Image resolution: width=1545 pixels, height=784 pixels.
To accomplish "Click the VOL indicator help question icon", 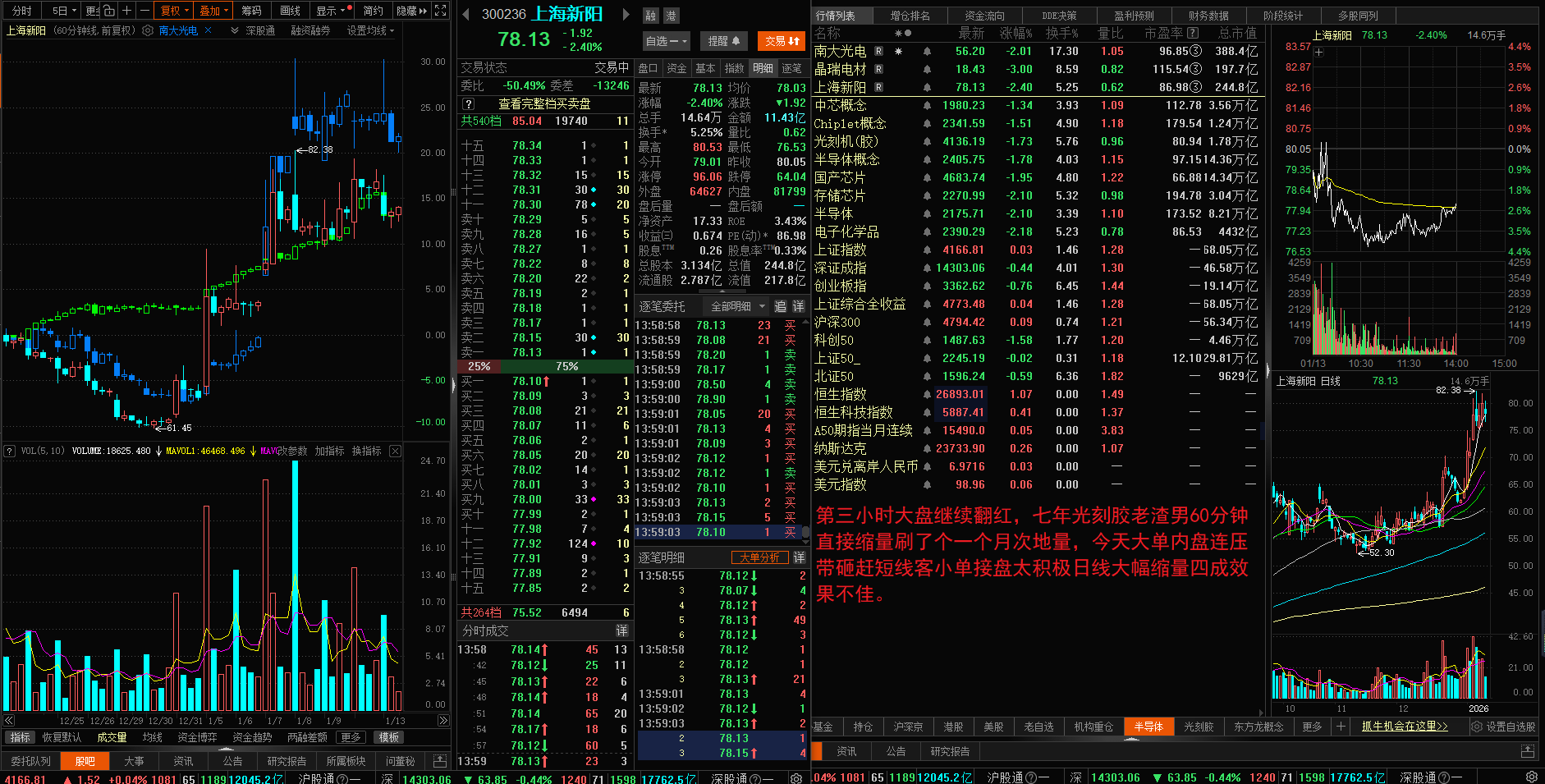I will click(x=10, y=451).
